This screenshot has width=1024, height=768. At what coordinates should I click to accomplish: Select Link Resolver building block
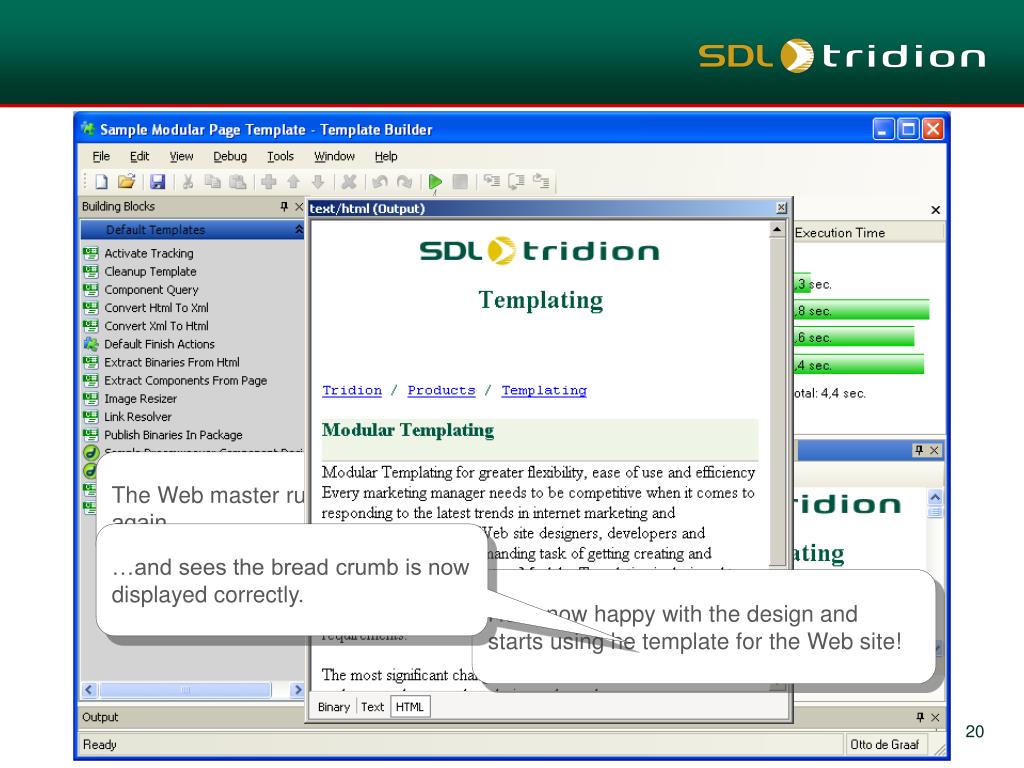tap(138, 417)
